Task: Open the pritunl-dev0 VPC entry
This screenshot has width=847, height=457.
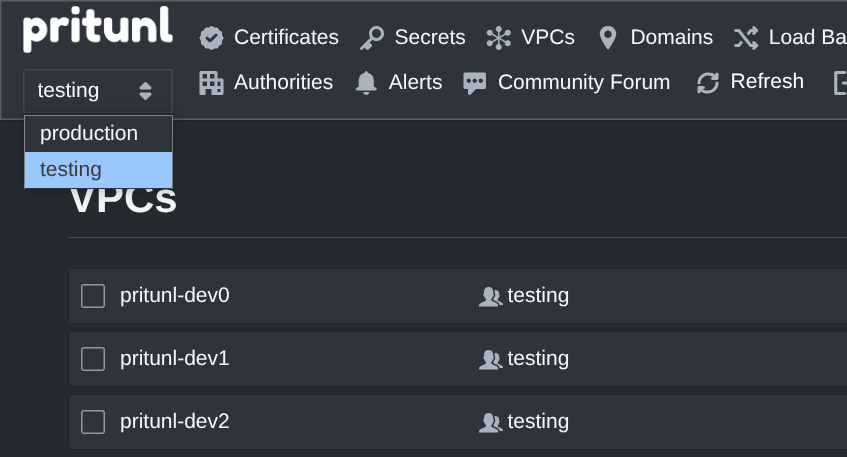Action: [175, 296]
